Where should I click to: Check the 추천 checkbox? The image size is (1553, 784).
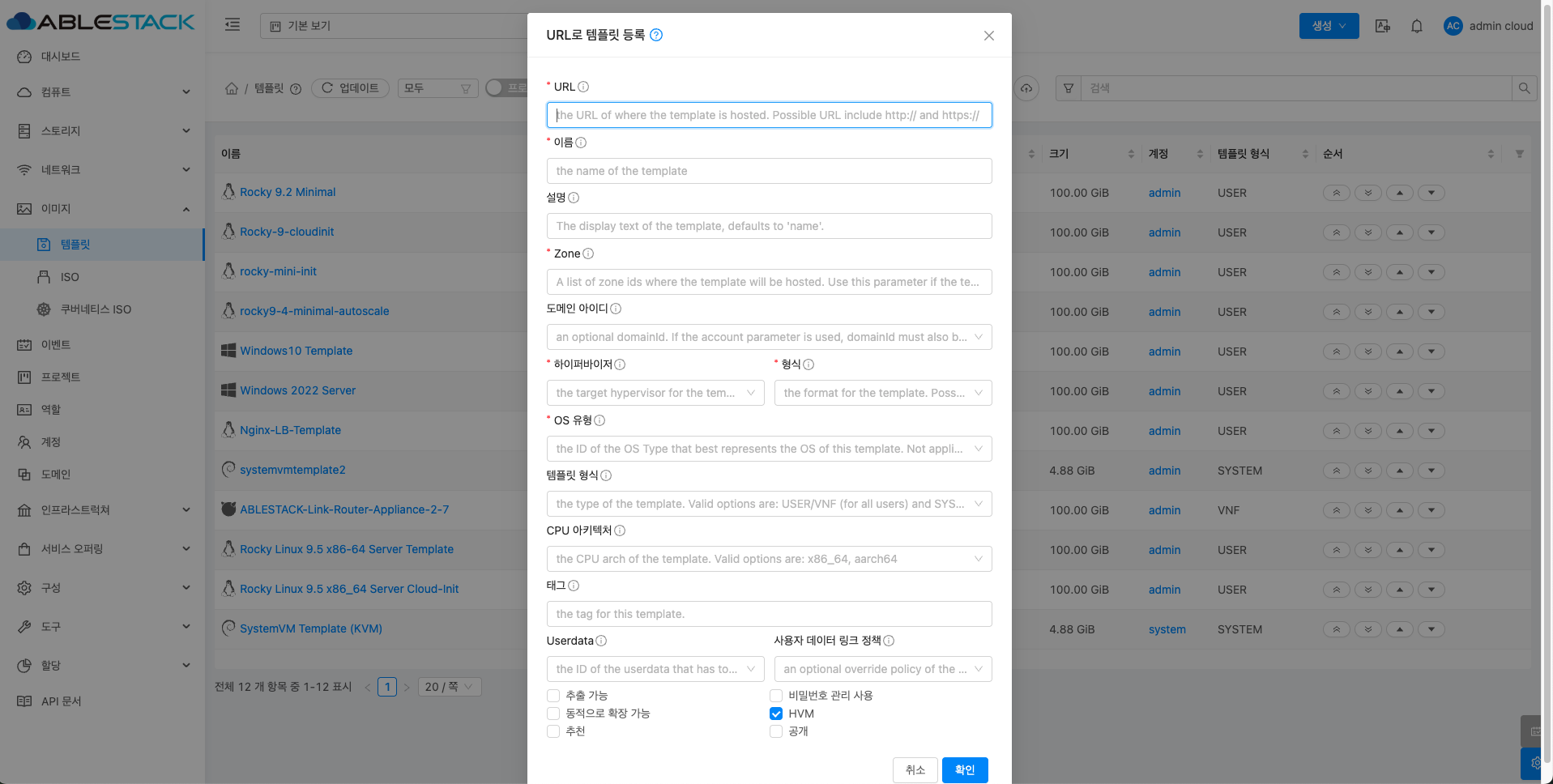pyautogui.click(x=553, y=731)
